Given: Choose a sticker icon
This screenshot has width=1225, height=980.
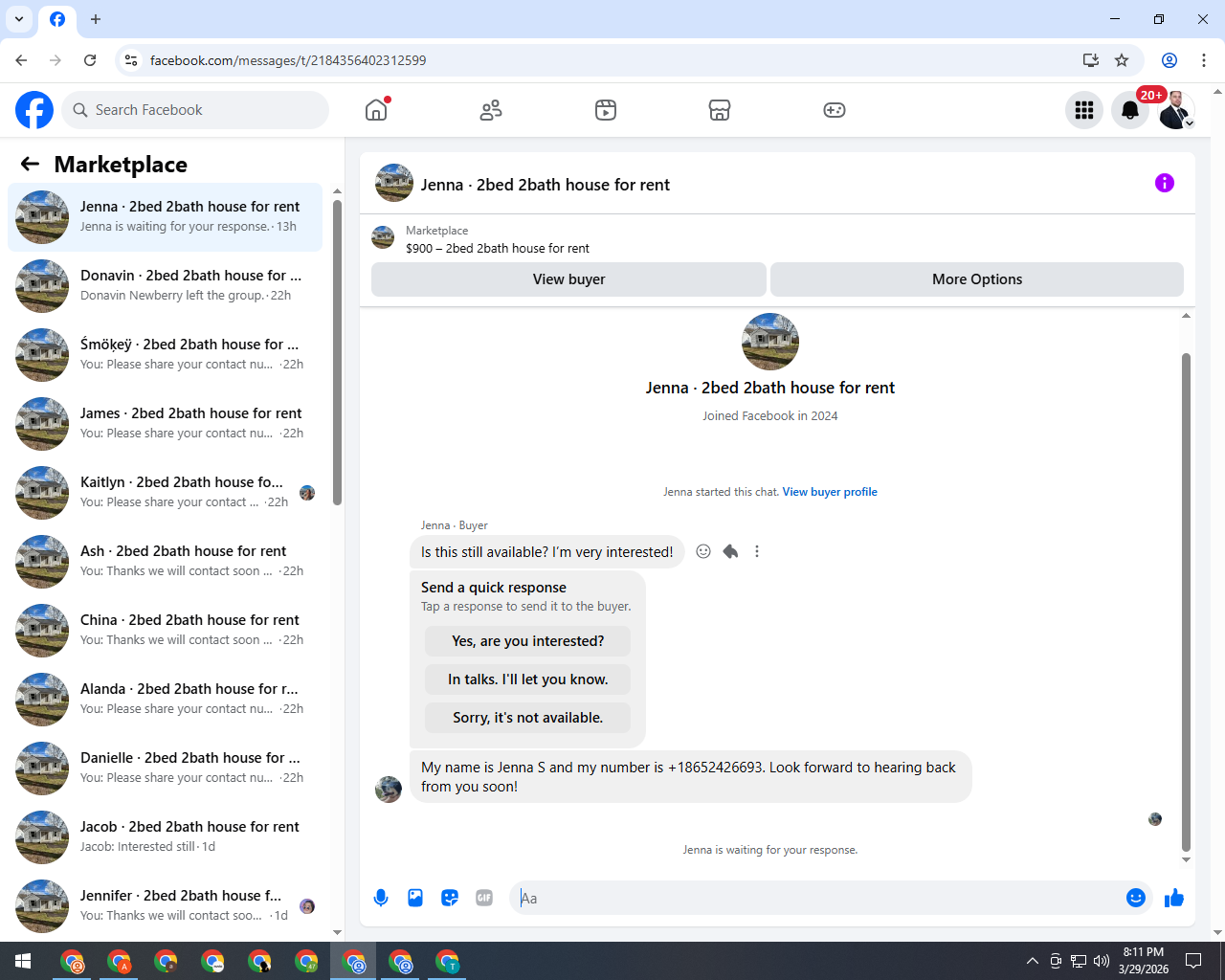Looking at the screenshot, I should point(450,898).
